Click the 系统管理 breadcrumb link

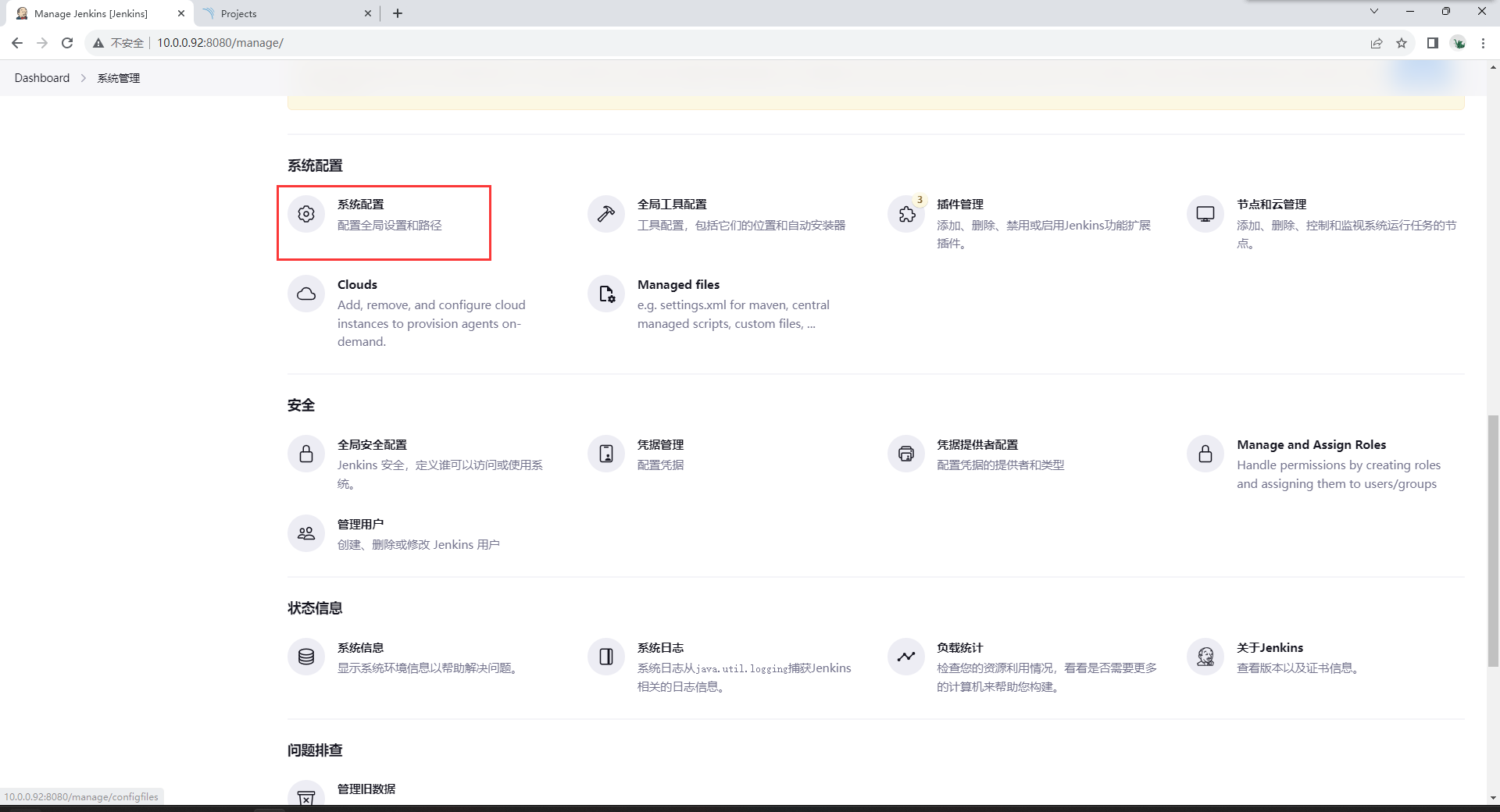(x=119, y=78)
